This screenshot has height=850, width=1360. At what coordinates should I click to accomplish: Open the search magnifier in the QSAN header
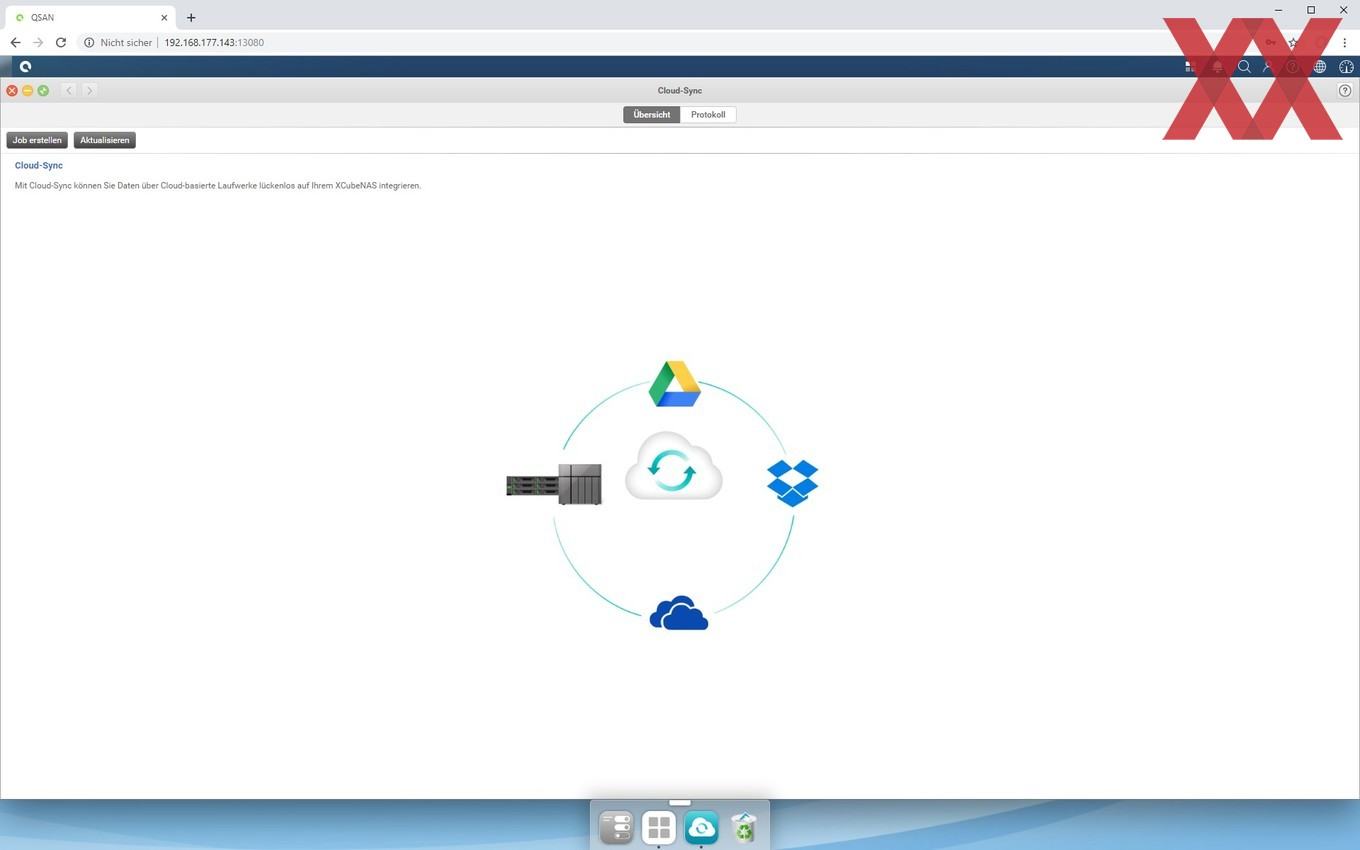[x=1244, y=67]
